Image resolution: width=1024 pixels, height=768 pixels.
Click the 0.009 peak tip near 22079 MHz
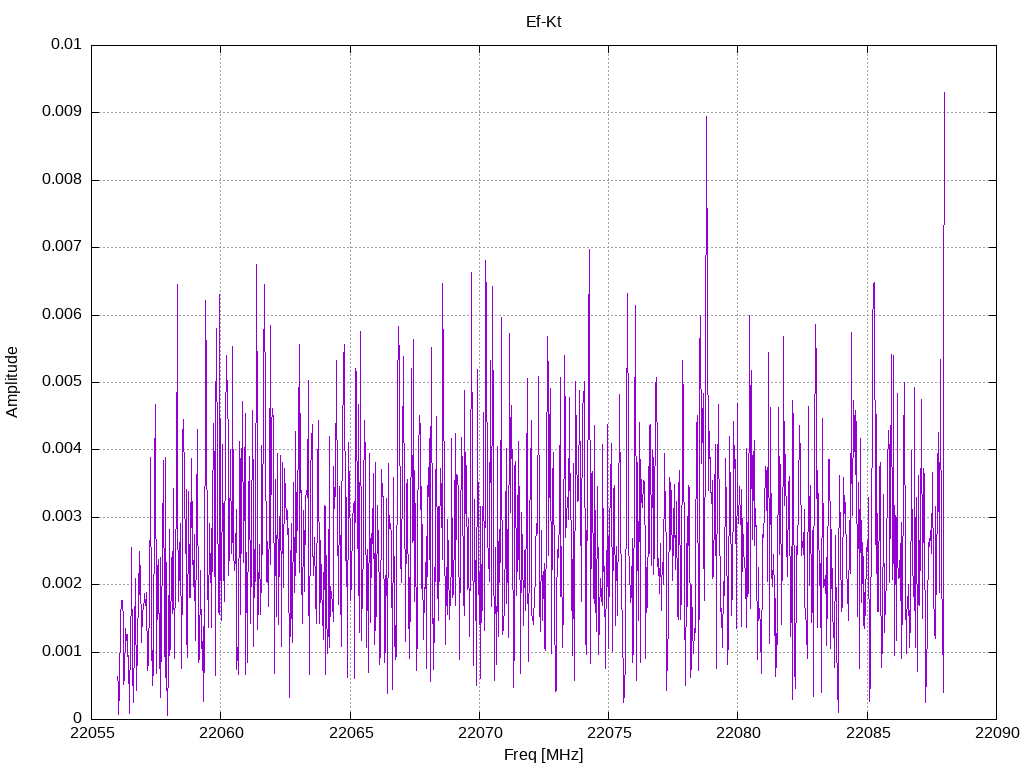[706, 117]
